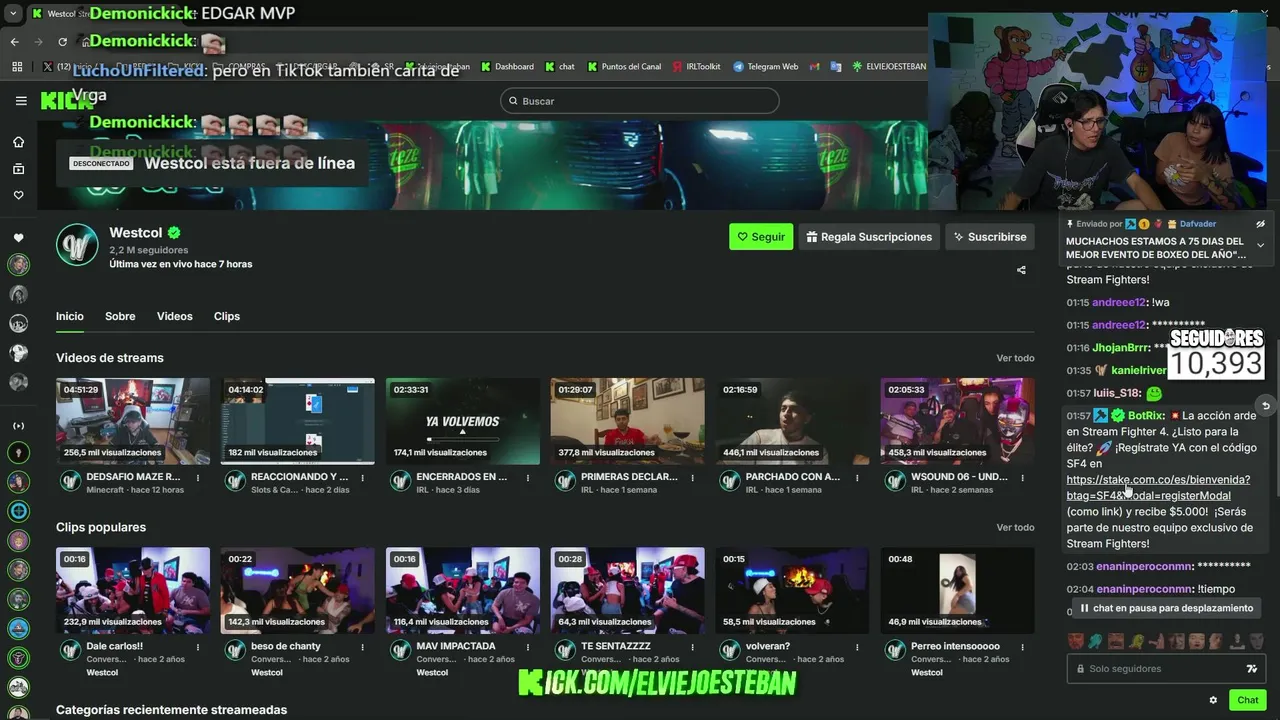Open DEDSAFIO MAZE video thumbnail

click(133, 421)
